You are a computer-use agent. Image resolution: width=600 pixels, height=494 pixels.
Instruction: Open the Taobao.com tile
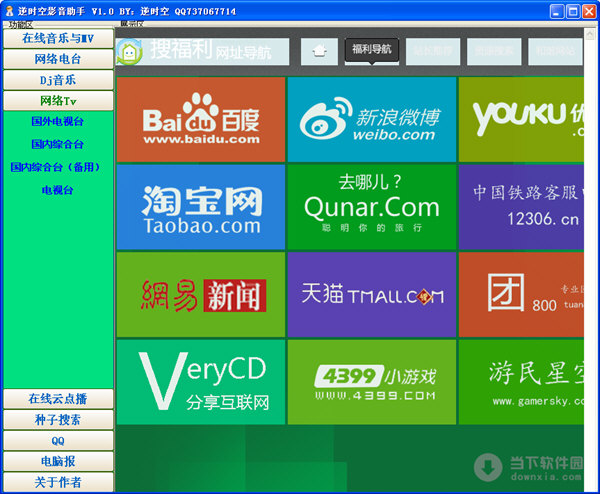(x=201, y=207)
